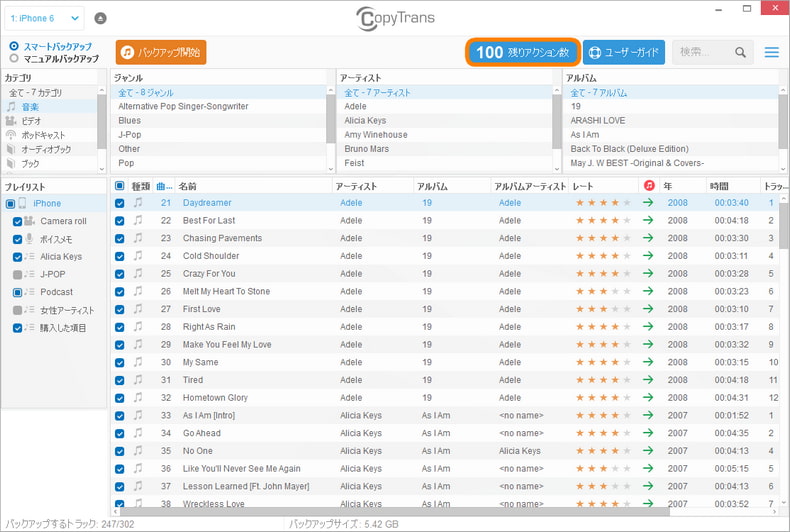Click the Audiobook category icon
Viewport: 790px width, 532px height.
tap(11, 149)
